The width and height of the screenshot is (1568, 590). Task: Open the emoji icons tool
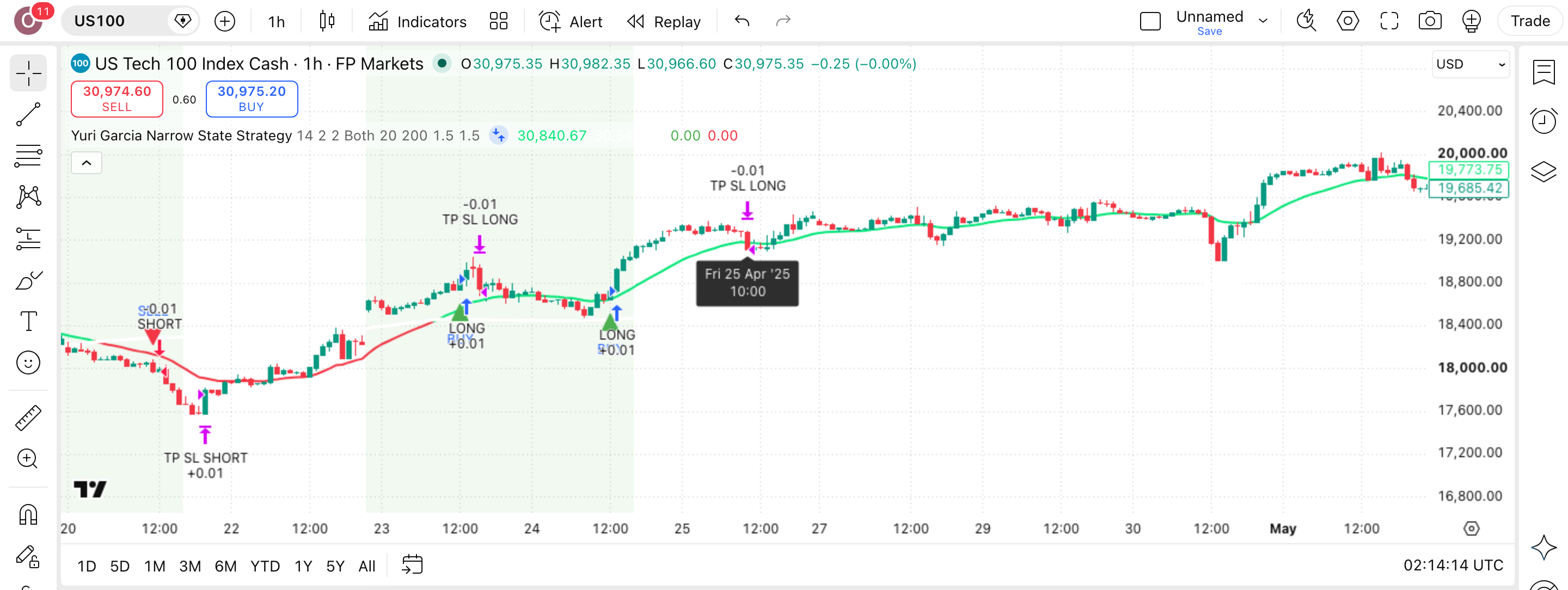tap(28, 362)
